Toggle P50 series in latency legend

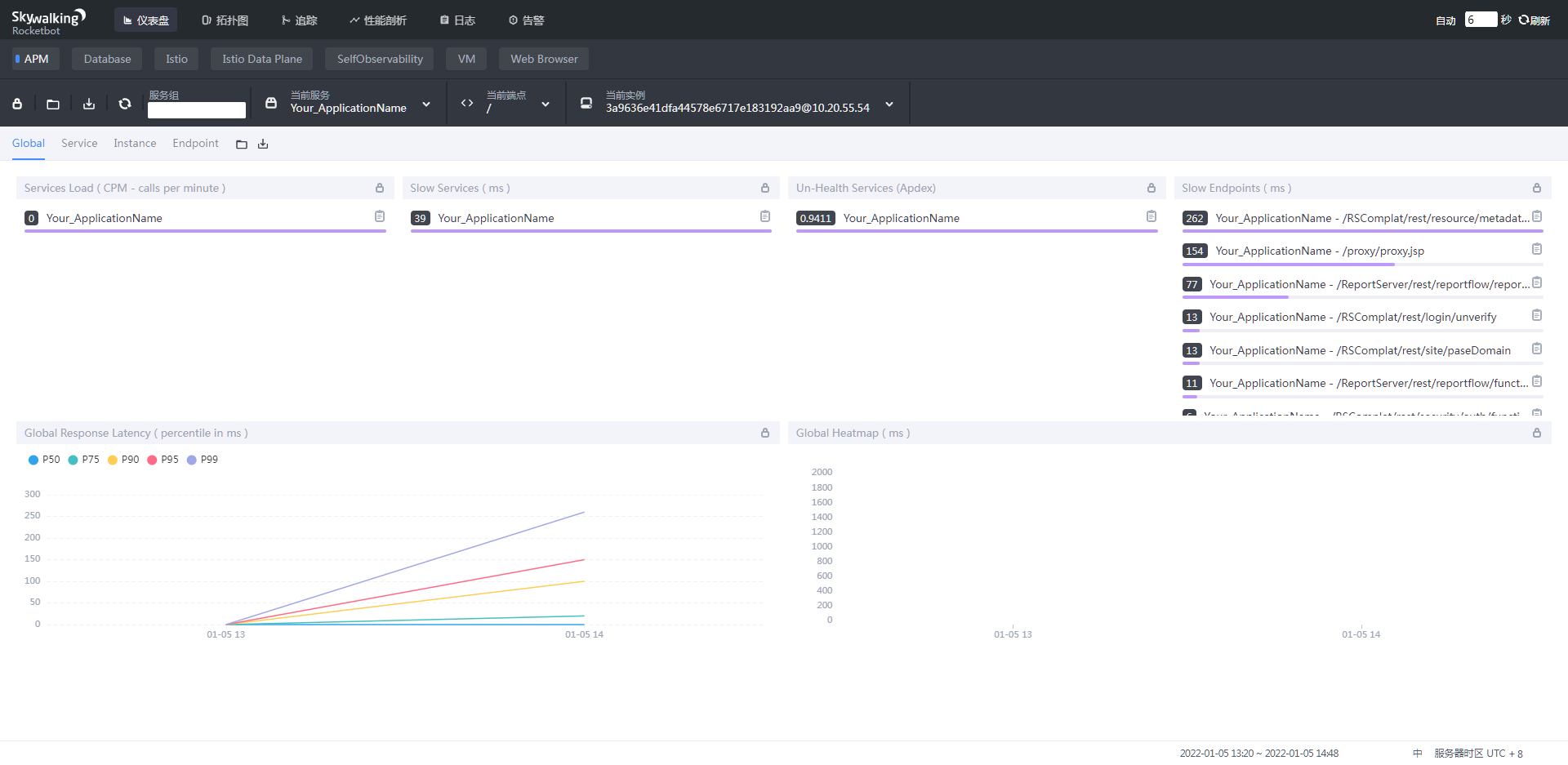(x=44, y=460)
